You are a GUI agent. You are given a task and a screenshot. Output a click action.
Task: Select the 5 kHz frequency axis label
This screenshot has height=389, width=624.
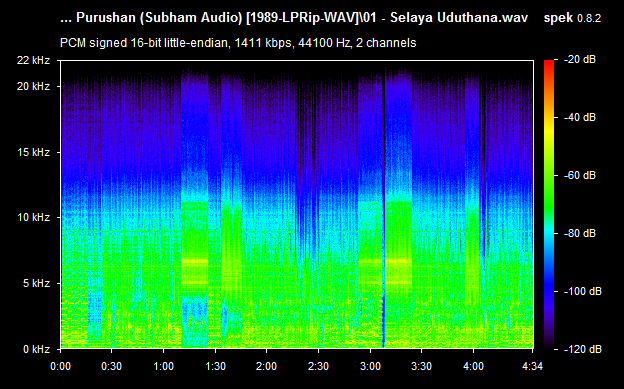36,283
